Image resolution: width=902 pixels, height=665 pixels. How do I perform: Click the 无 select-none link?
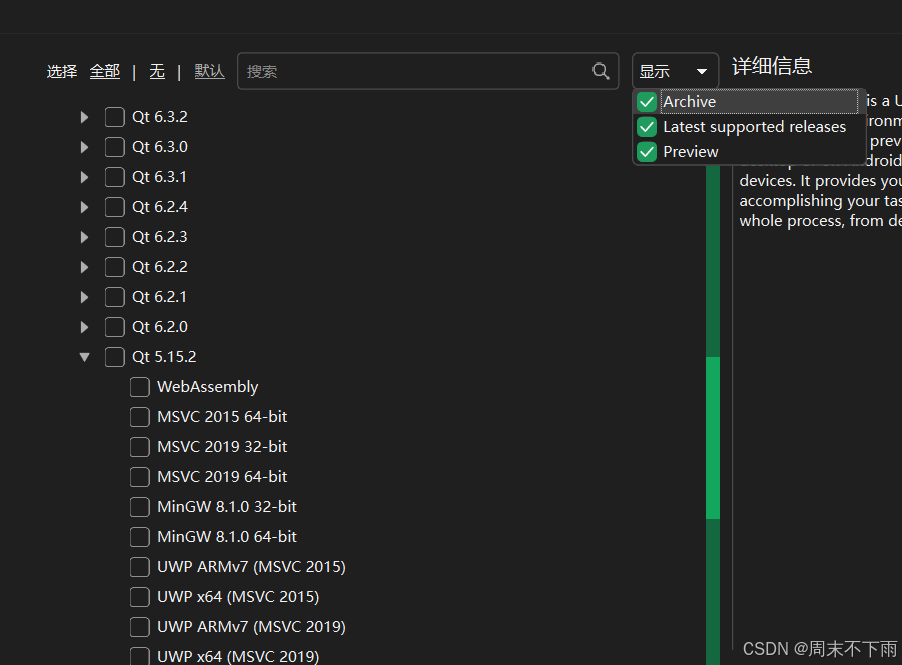pos(157,71)
